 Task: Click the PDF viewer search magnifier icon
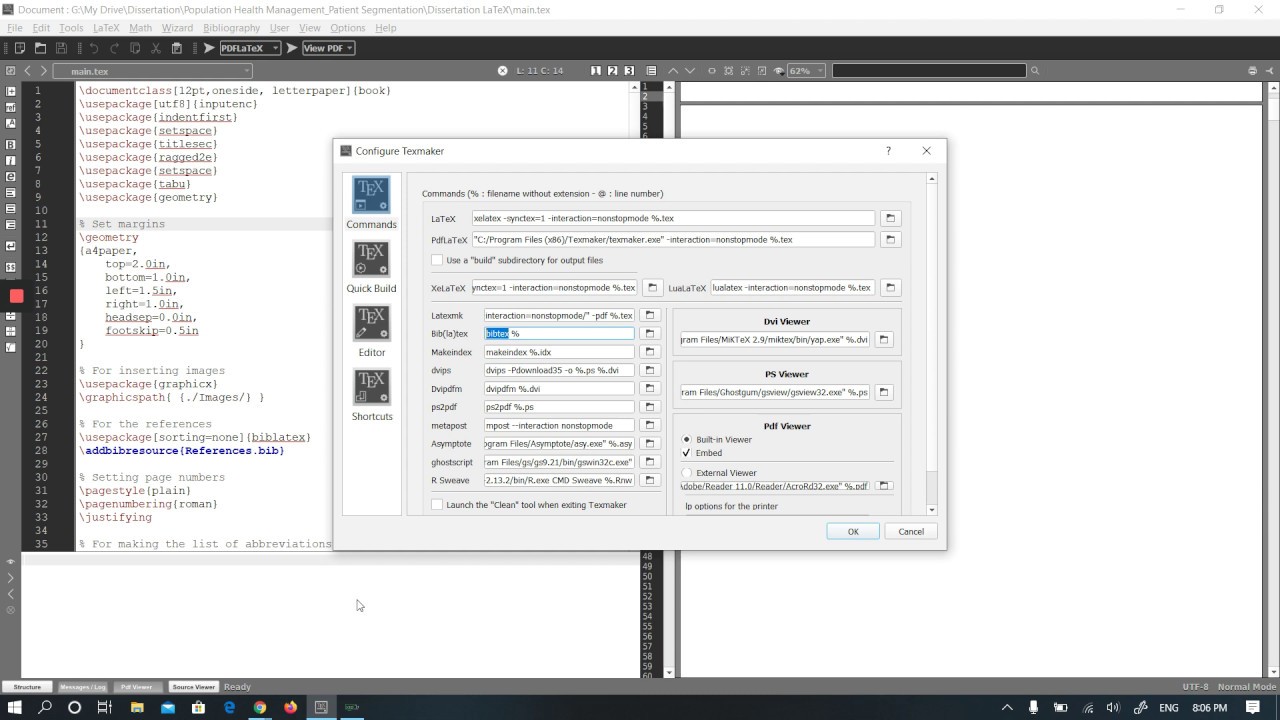(1035, 71)
